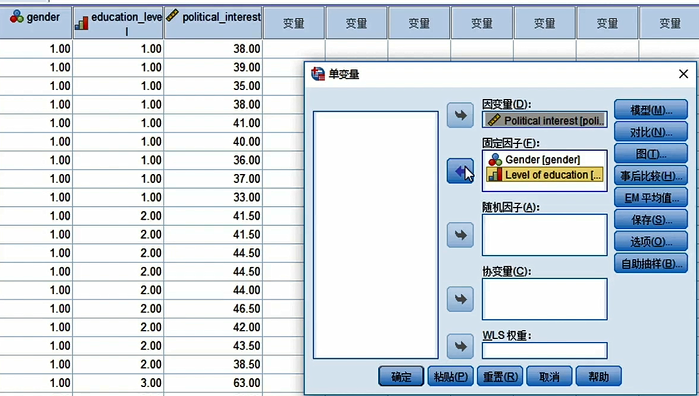Open the EM 平均值... dialog

click(651, 198)
